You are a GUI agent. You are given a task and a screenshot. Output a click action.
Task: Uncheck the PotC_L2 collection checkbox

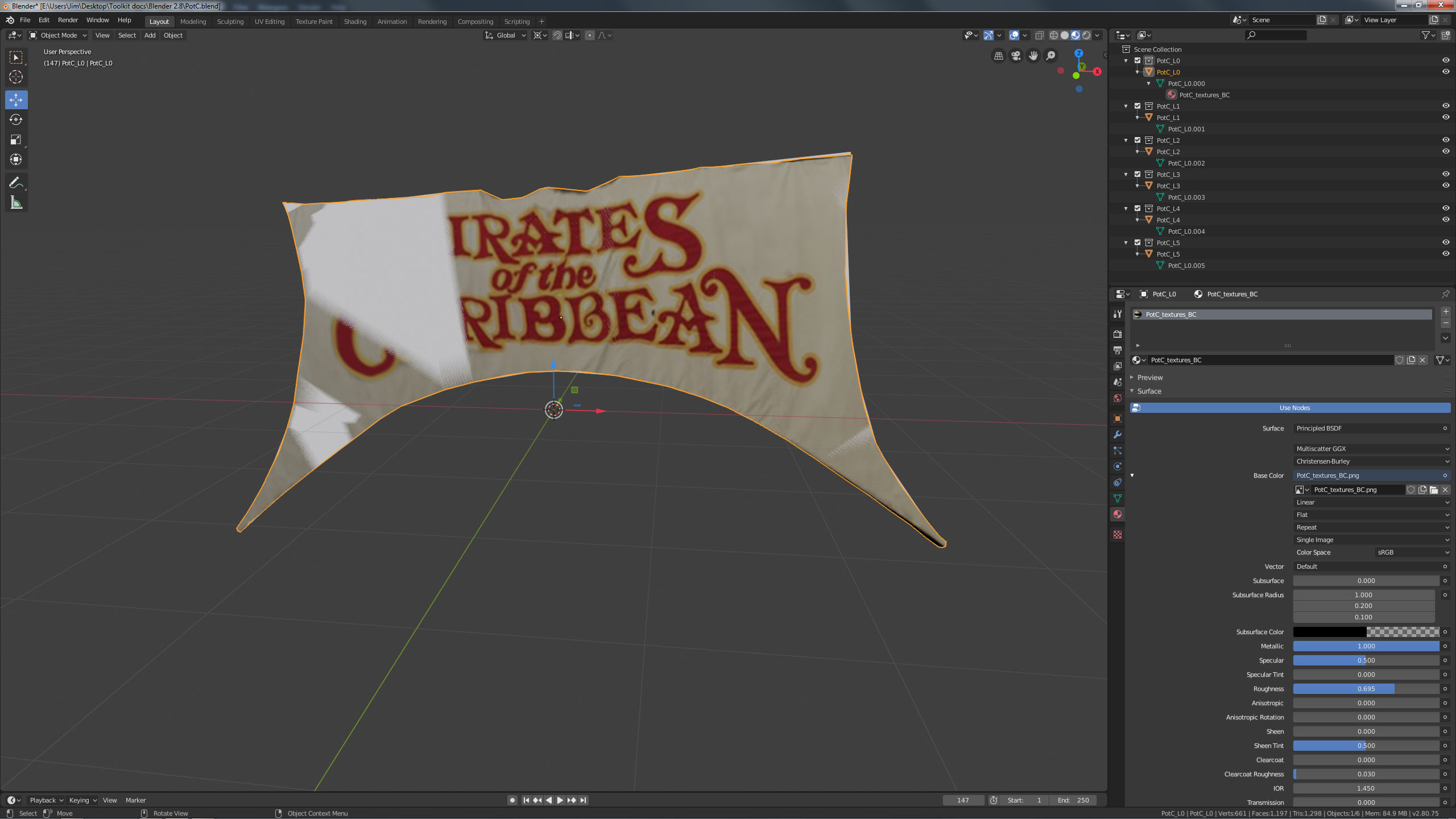coord(1137,140)
